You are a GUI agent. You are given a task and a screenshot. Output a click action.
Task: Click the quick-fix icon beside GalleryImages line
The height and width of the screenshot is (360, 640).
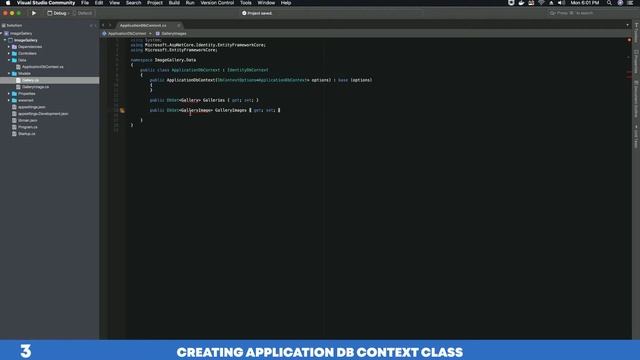[122, 110]
